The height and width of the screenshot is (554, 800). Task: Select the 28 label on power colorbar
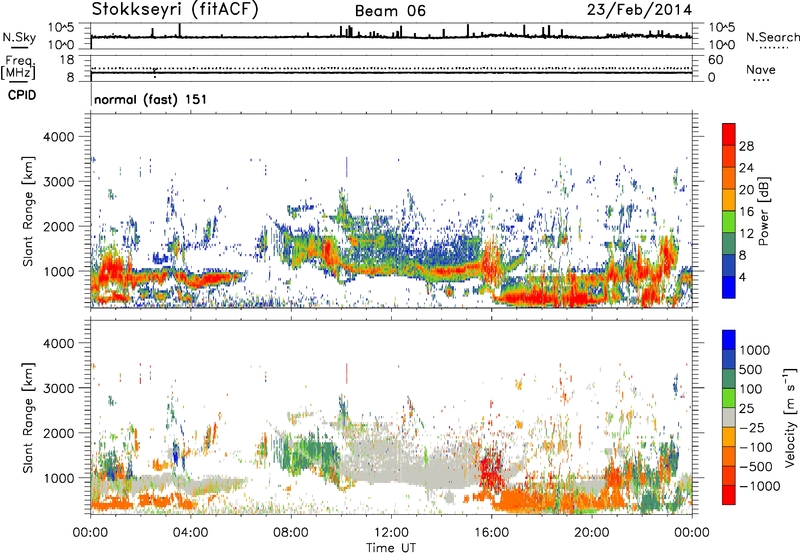click(x=746, y=146)
